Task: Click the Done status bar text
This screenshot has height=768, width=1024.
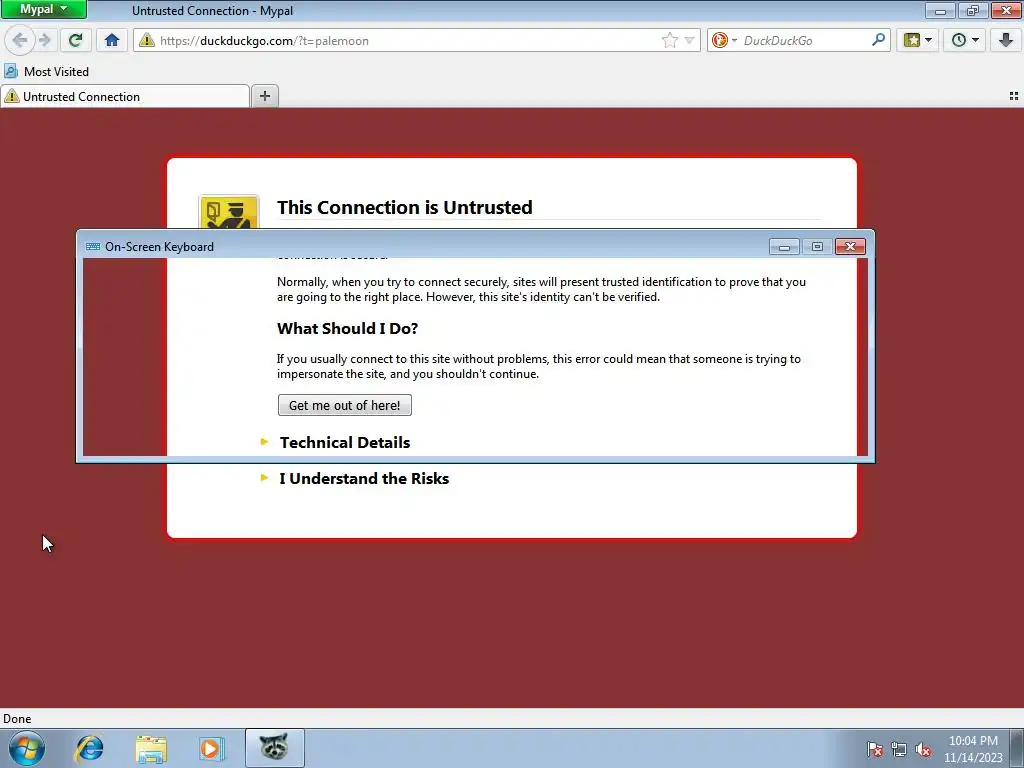Action: (x=17, y=718)
